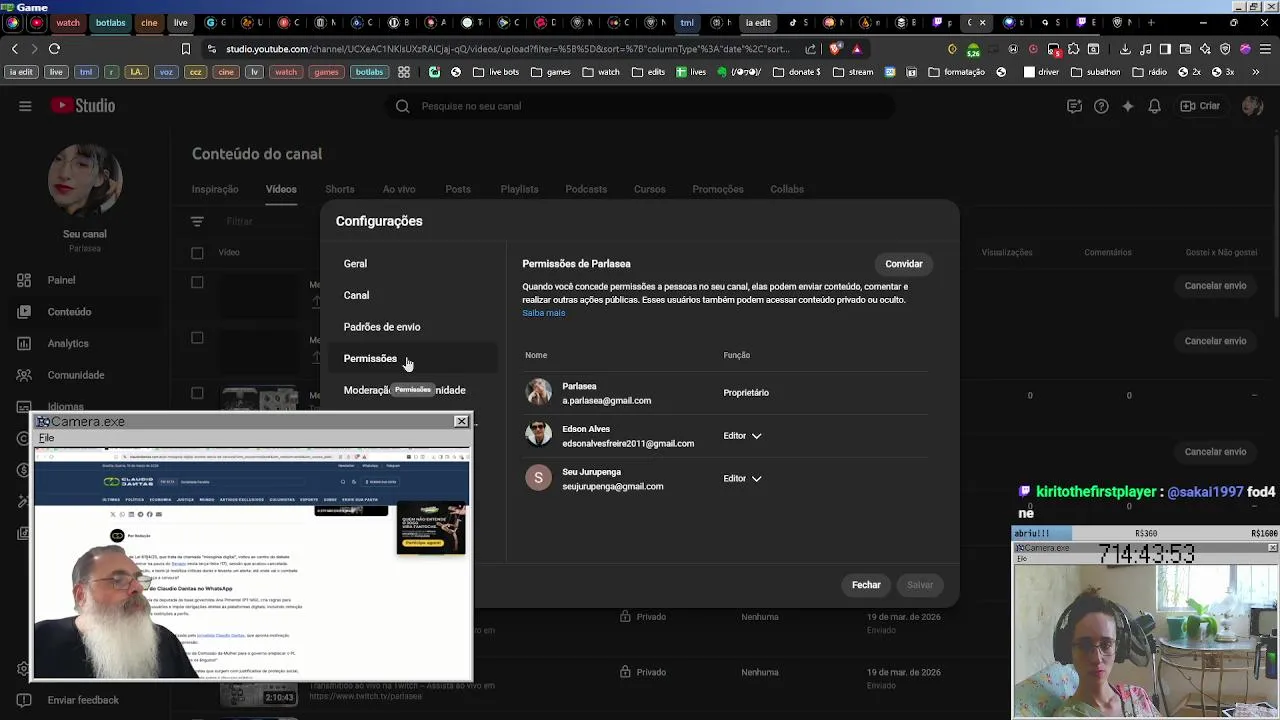Screen dimensions: 1280x720
Task: Open the feedback message icon beside help
Action: [x=1074, y=106]
